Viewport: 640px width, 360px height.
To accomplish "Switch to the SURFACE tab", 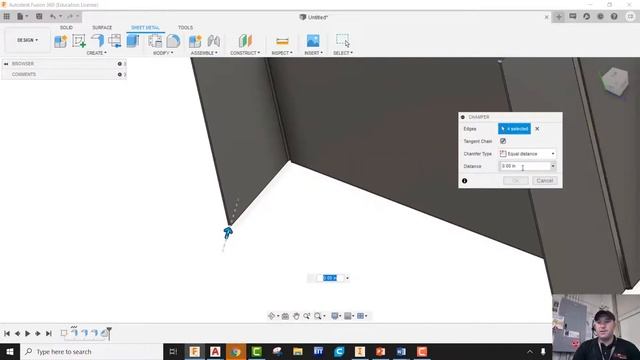I will (x=102, y=27).
